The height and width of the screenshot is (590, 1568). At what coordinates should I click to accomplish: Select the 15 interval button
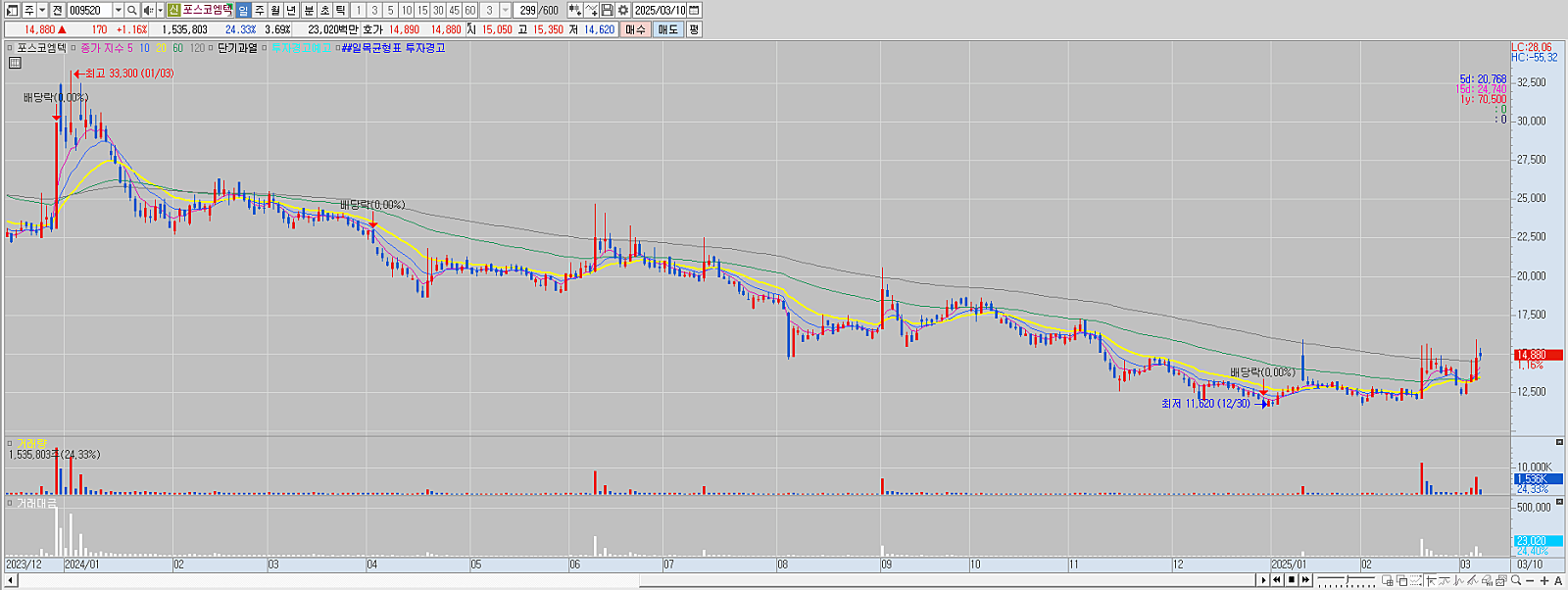[422, 10]
